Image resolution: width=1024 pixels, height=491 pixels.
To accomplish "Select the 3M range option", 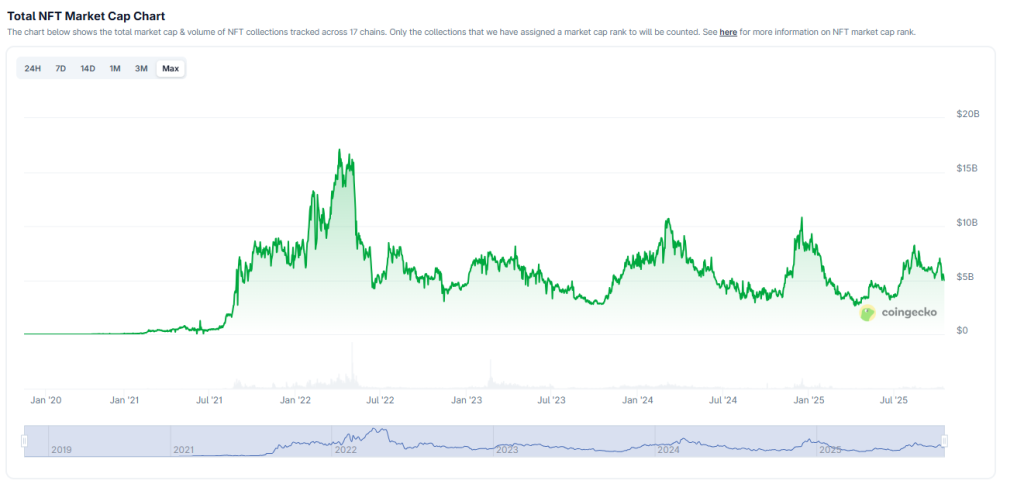I will 141,68.
